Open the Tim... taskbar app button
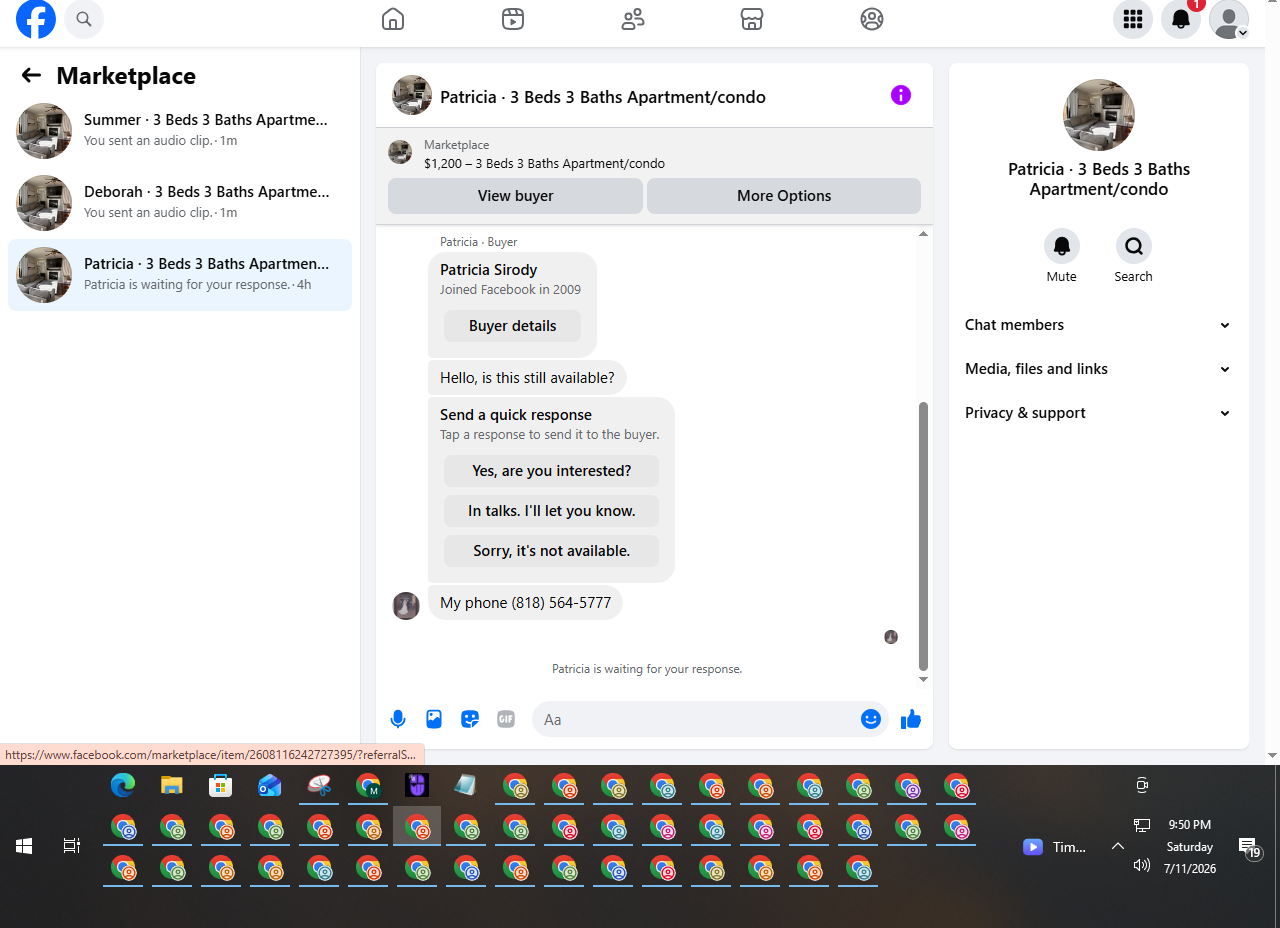Screen dimensions: 1280x928 [x=1055, y=847]
